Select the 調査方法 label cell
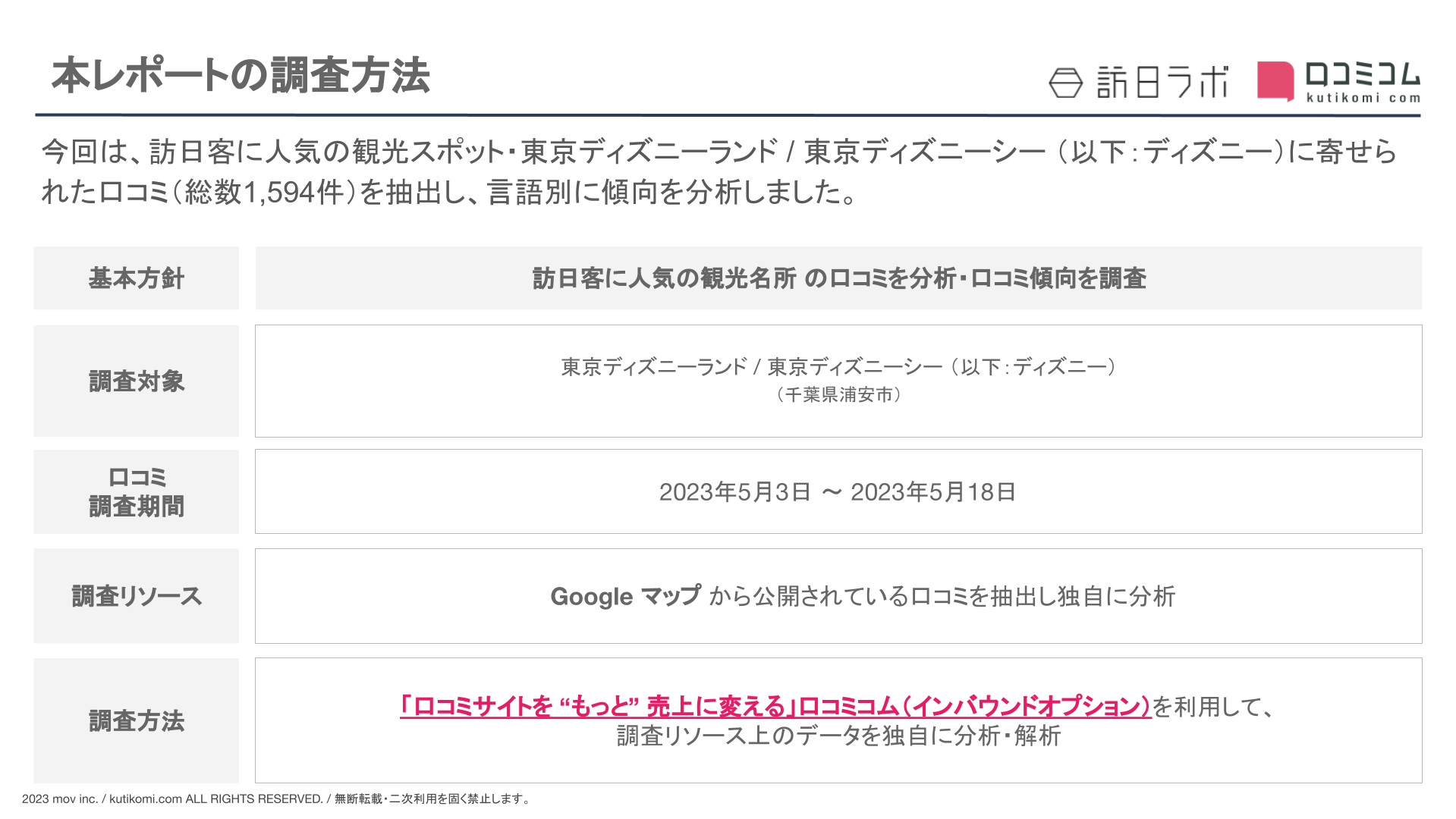This screenshot has height=819, width=1456. pos(137,720)
